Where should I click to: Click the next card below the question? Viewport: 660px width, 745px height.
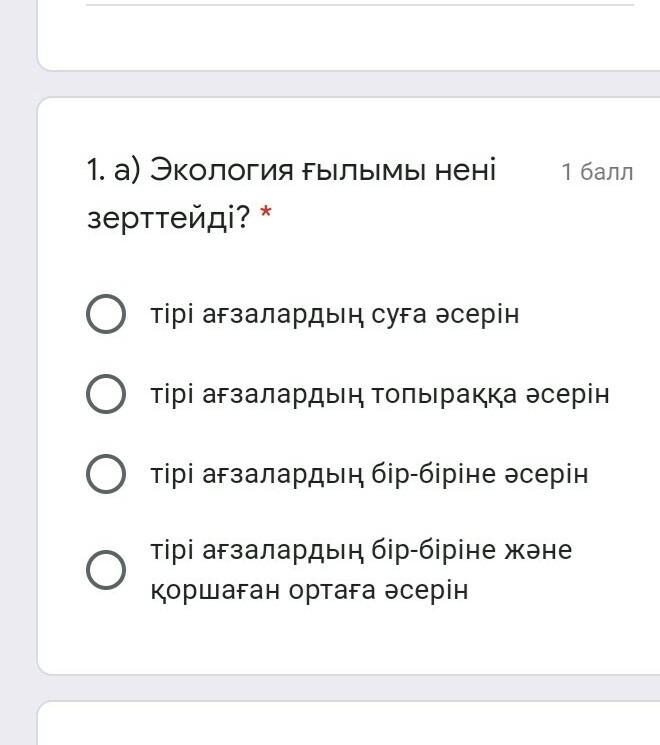point(350,725)
